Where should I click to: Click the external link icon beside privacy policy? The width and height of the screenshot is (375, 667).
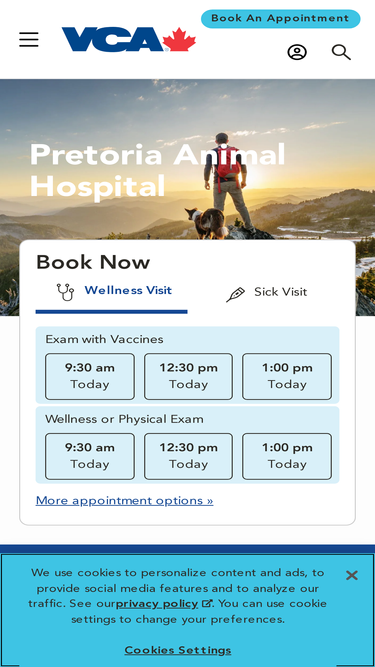tap(206, 604)
